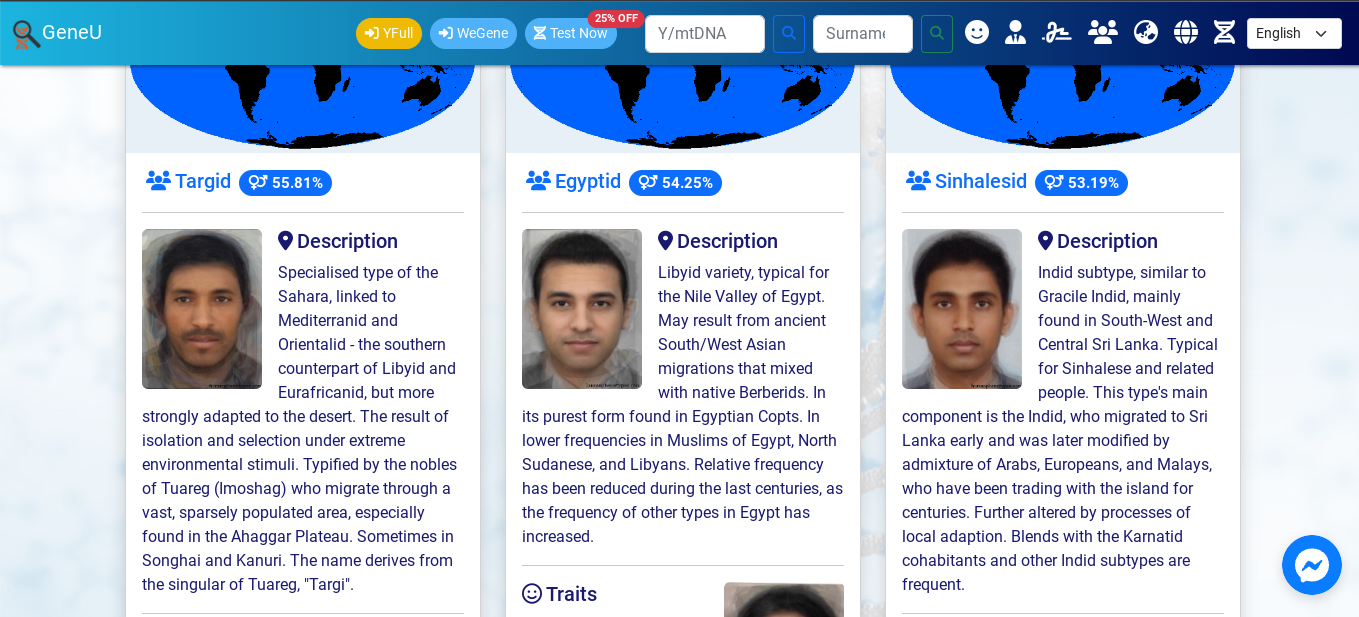
Task: Open the GeneU home link
Action: (72, 32)
